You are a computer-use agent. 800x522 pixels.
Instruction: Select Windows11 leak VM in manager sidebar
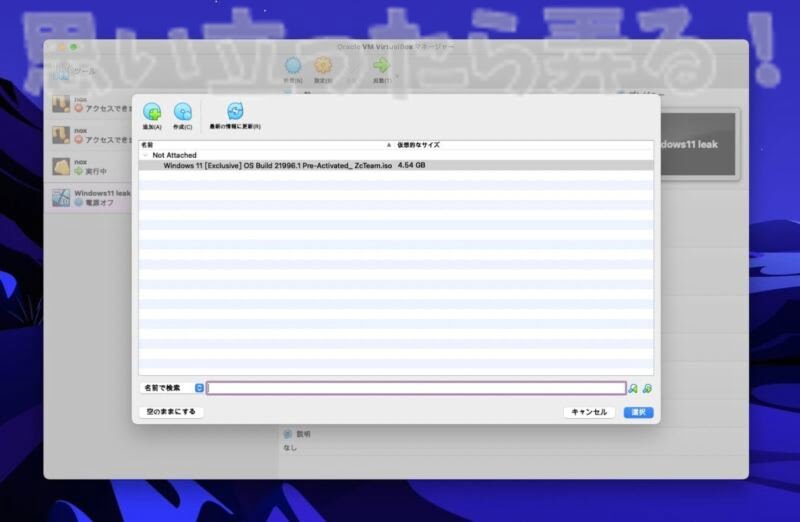click(x=90, y=198)
